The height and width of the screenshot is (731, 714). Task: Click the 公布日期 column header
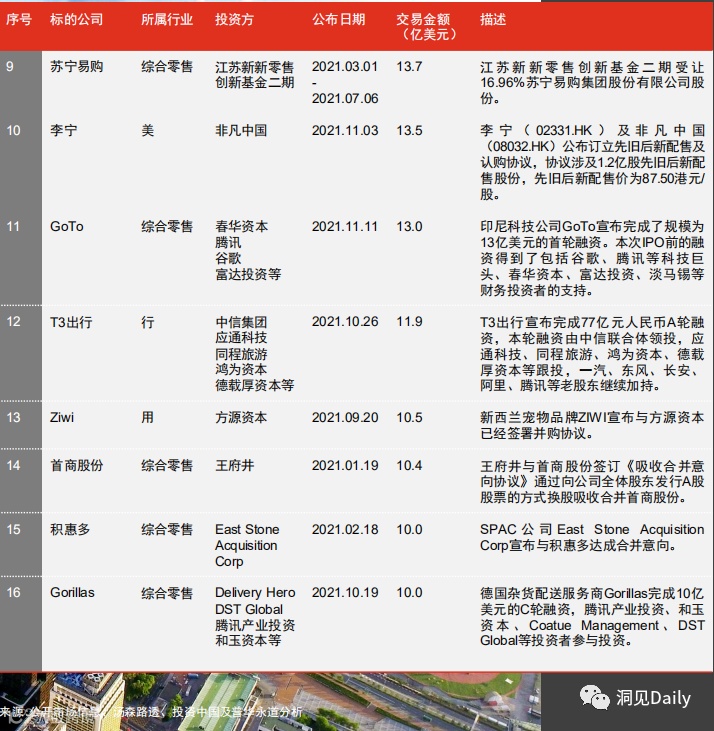338,20
